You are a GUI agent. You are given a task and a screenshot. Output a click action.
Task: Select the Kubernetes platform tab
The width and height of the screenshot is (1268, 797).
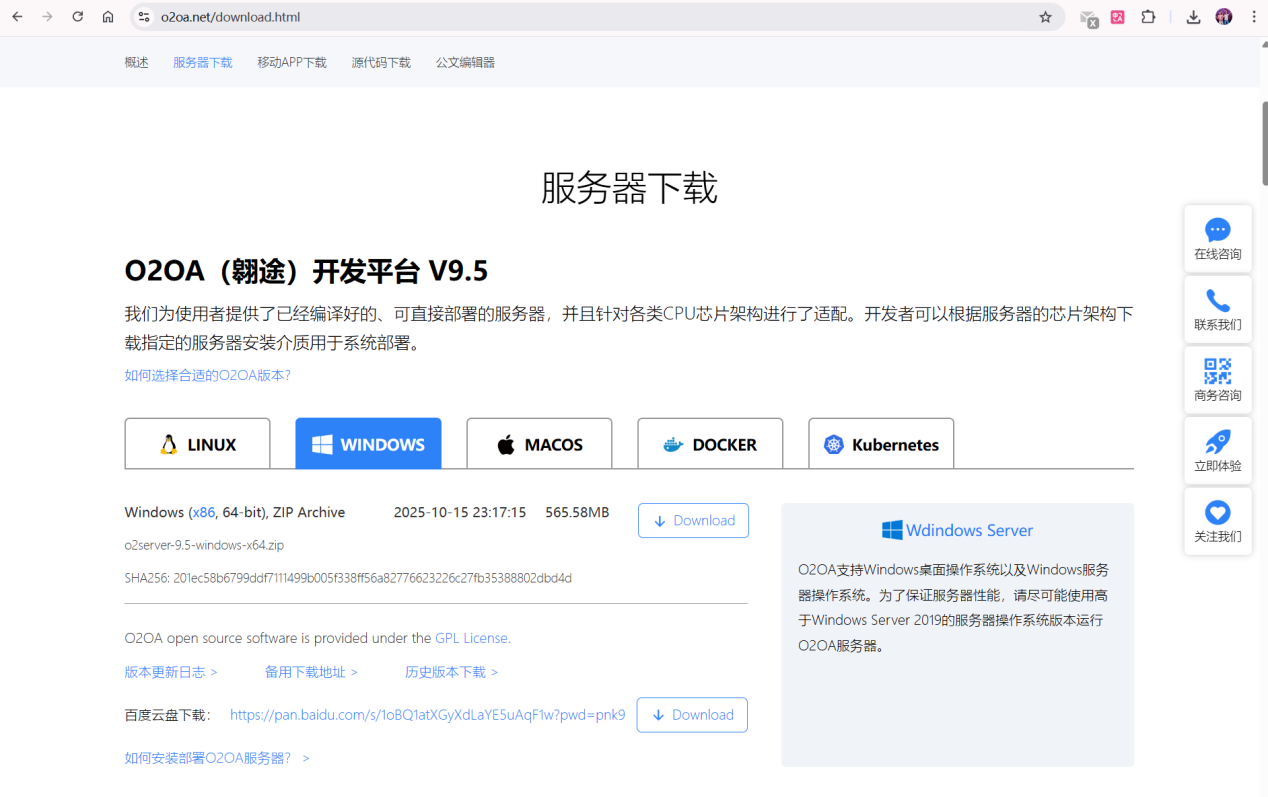[881, 444]
